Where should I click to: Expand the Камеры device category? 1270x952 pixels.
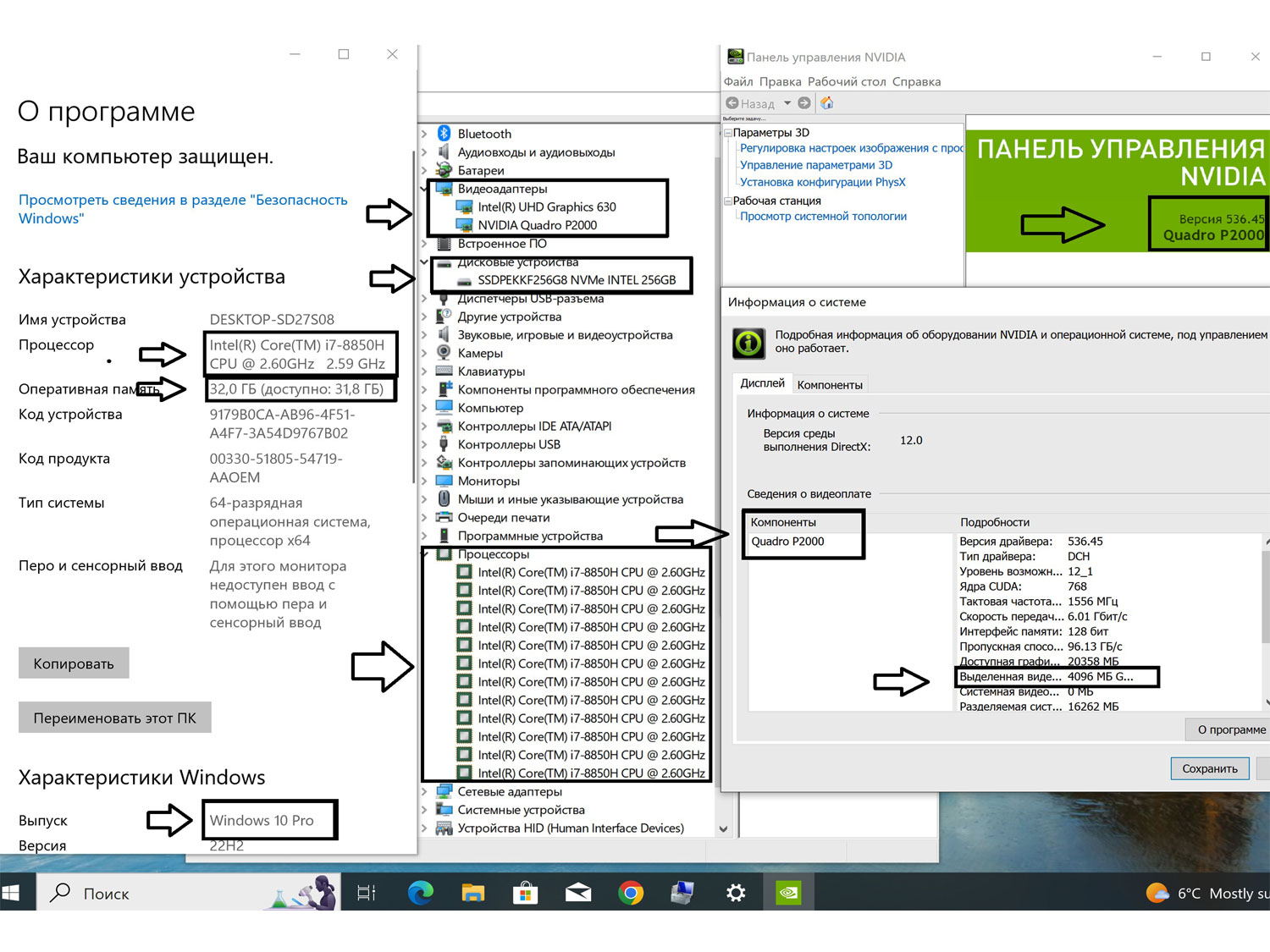(425, 353)
